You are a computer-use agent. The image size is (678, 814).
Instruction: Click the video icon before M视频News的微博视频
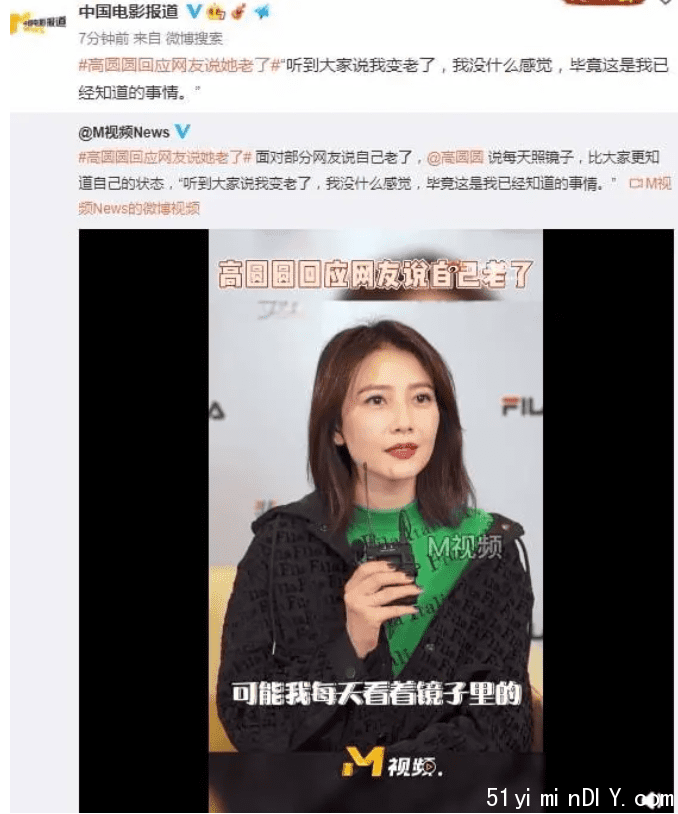click(635, 183)
